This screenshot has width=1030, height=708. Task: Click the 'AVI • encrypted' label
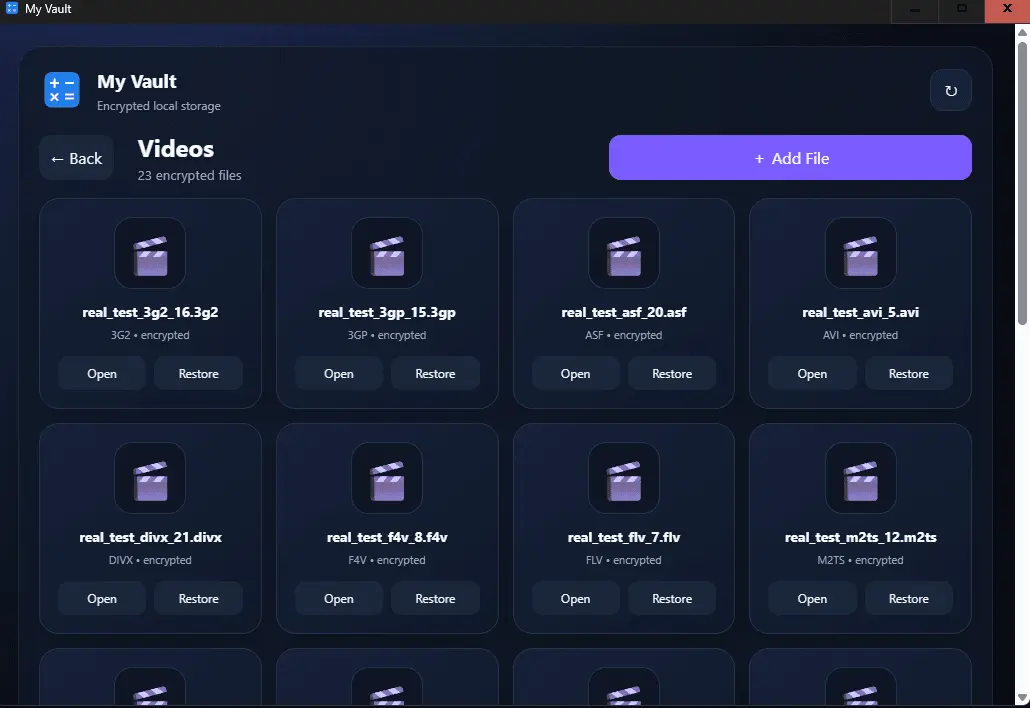861,335
